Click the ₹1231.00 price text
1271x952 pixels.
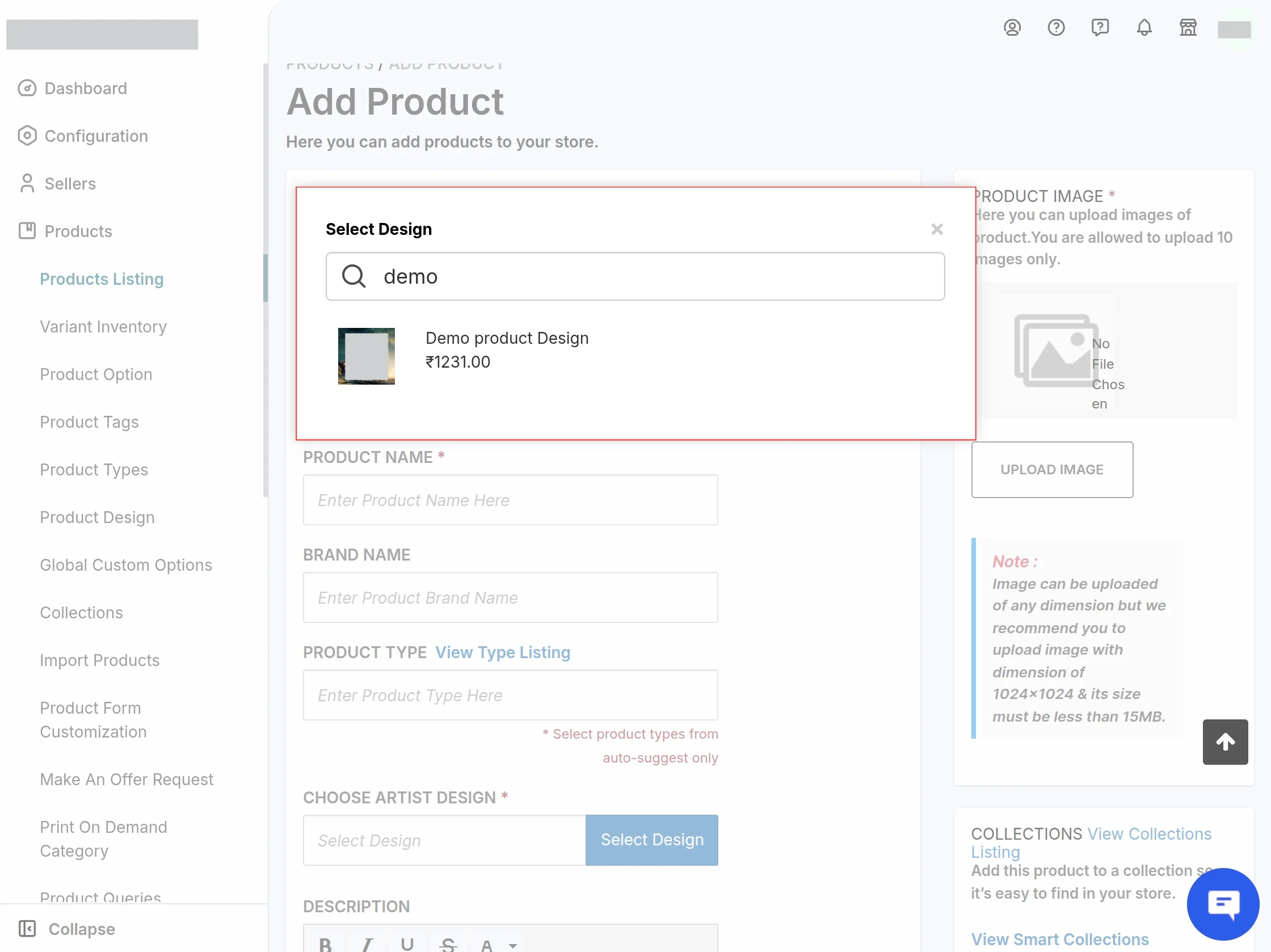457,362
